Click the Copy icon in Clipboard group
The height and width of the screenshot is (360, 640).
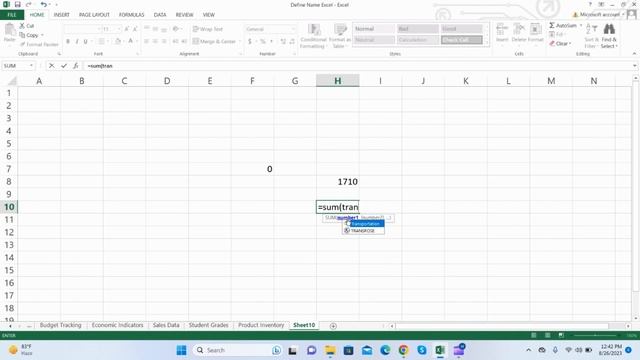coord(22,35)
